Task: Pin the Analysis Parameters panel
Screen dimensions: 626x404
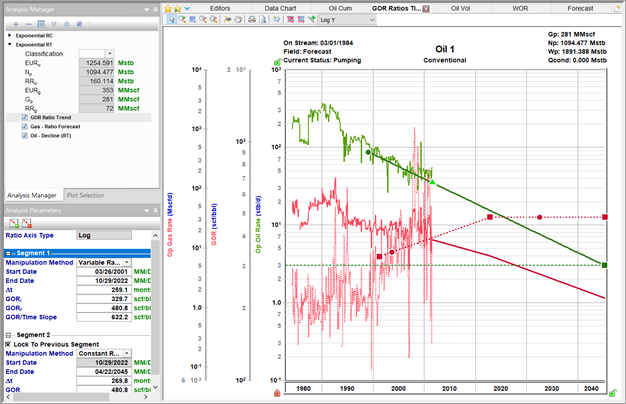Action: coord(155,210)
